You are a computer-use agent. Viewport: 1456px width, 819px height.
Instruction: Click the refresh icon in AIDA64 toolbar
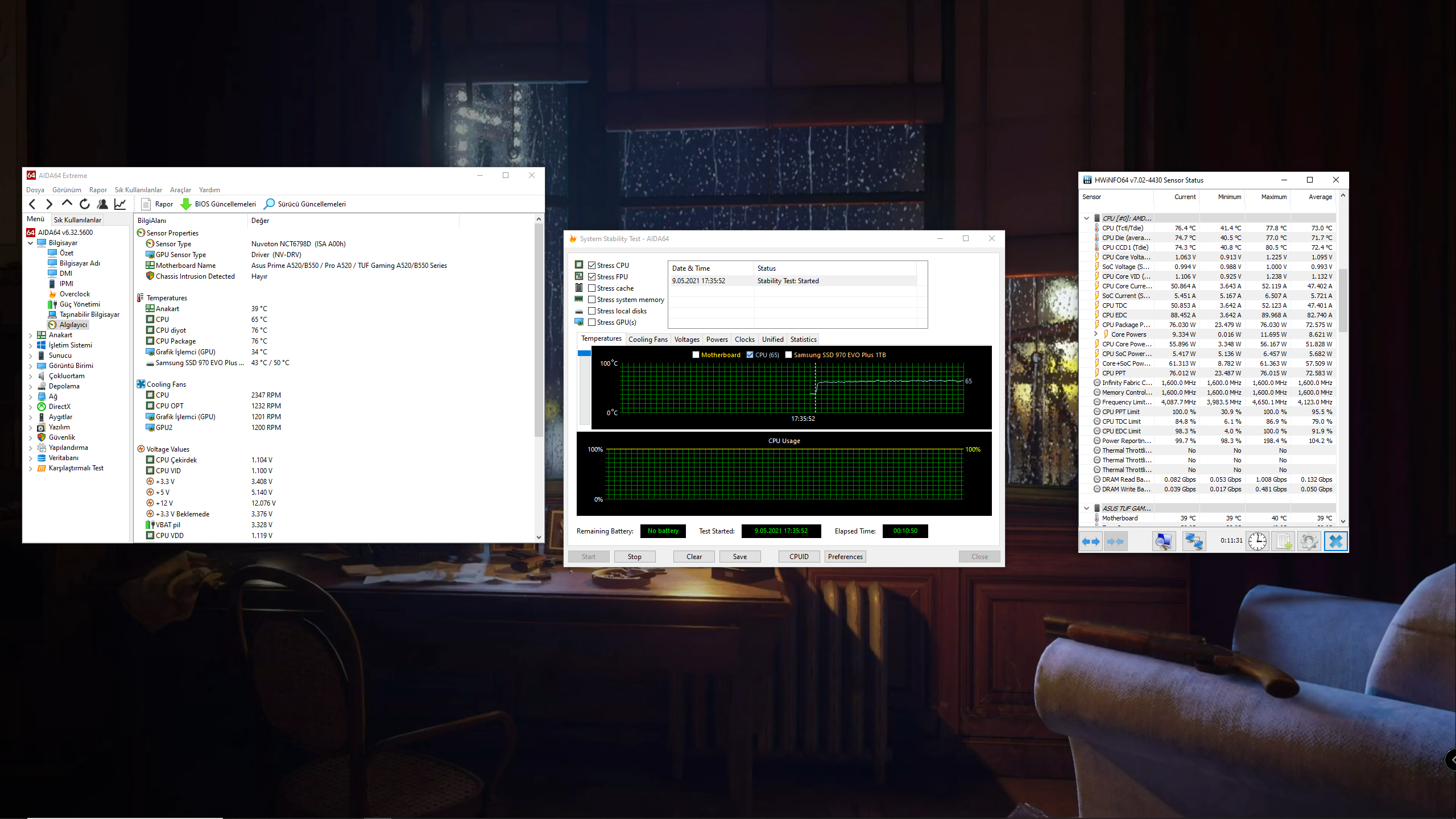point(85,204)
